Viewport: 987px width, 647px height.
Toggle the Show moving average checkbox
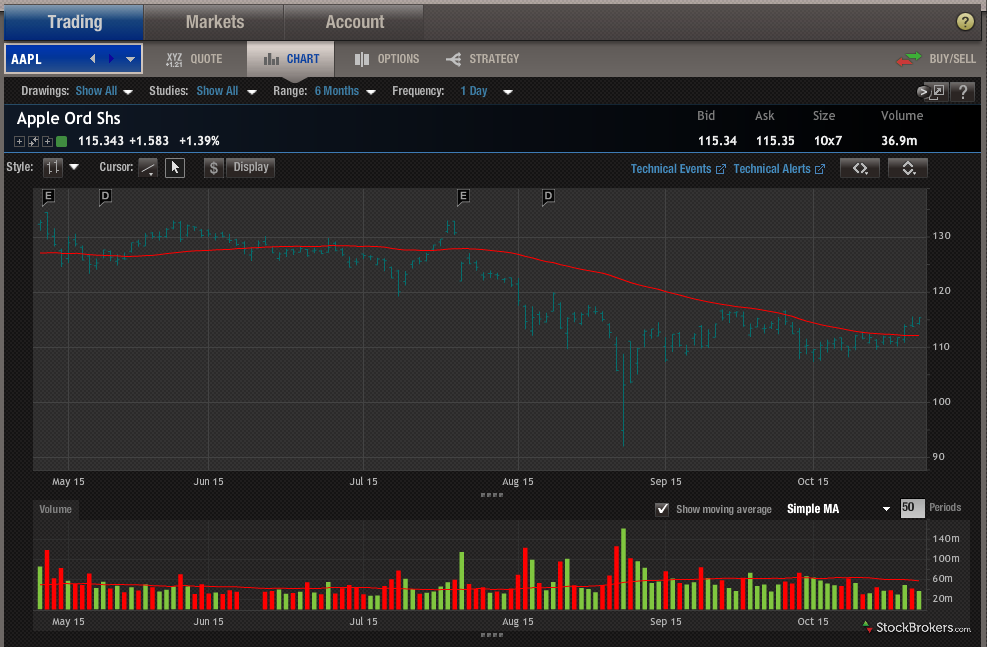pyautogui.click(x=662, y=509)
